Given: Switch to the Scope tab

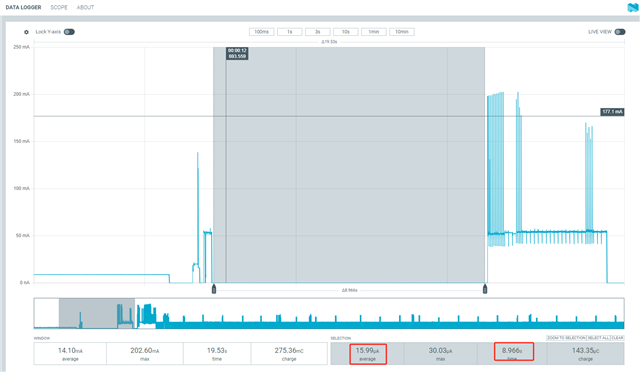Looking at the screenshot, I should pyautogui.click(x=59, y=7).
